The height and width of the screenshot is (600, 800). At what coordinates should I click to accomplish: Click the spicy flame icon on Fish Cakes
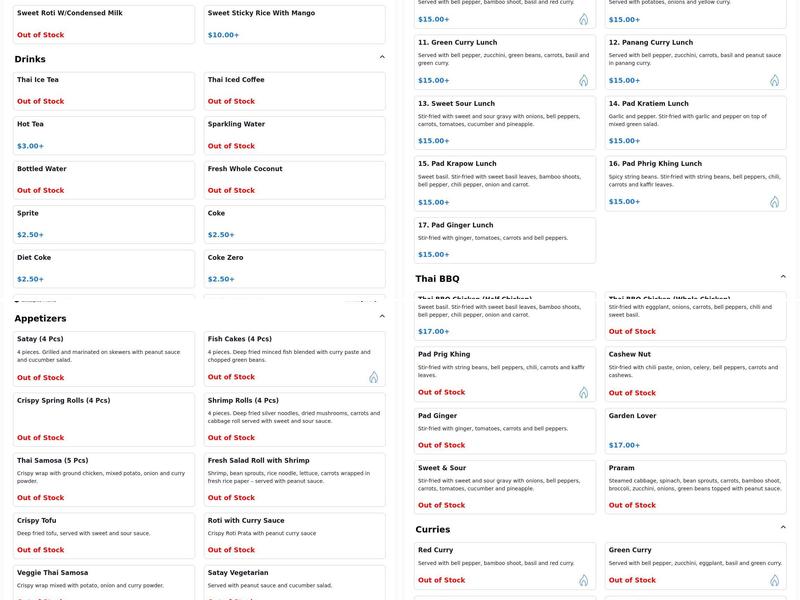(x=373, y=377)
